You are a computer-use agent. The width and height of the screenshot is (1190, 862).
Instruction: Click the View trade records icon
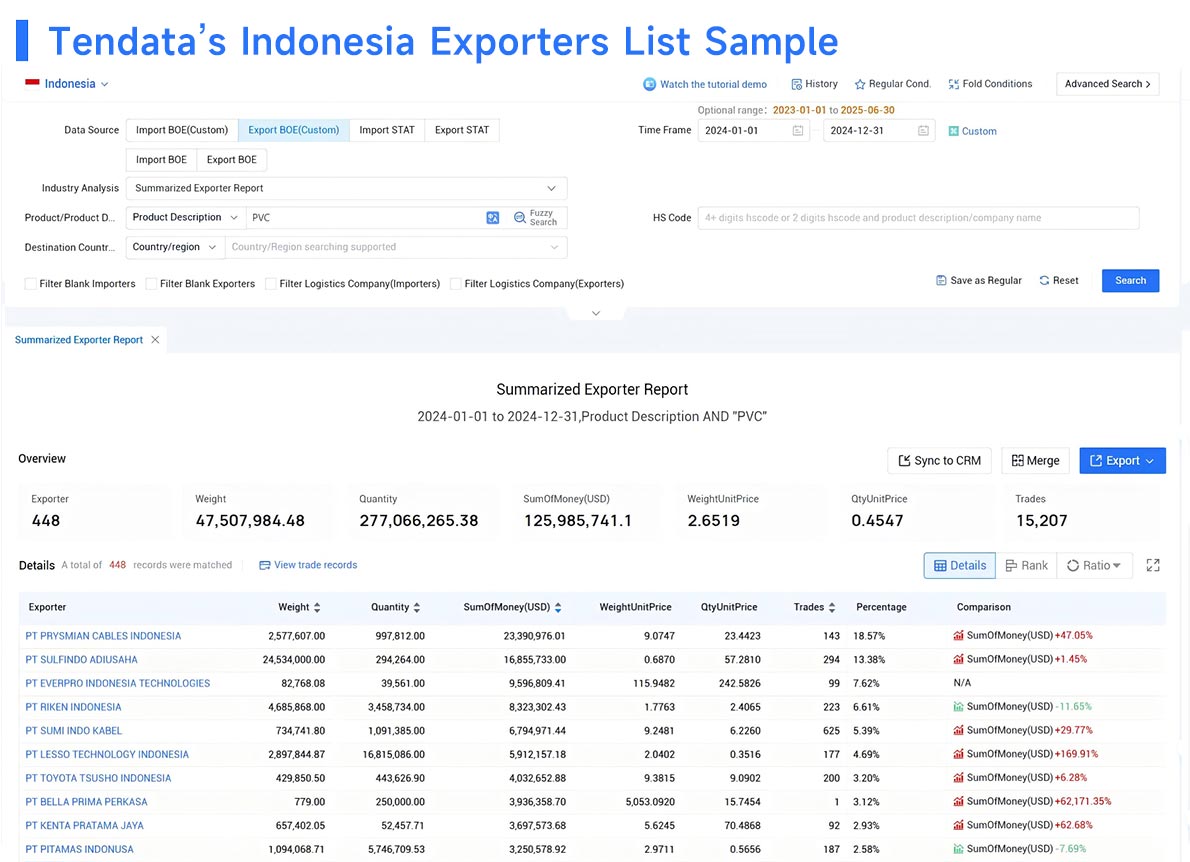[x=264, y=565]
